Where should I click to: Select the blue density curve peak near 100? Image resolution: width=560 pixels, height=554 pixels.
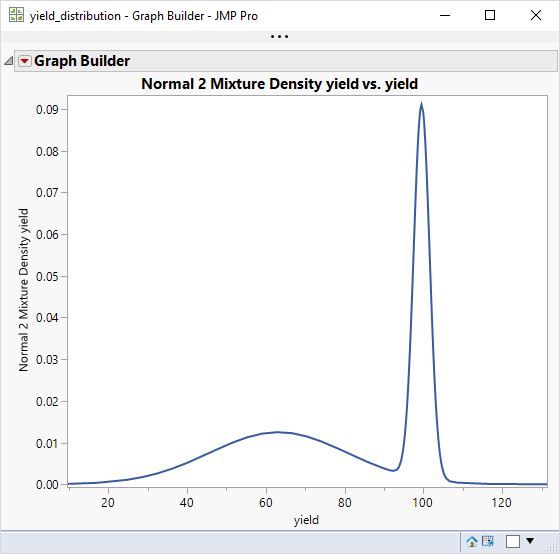click(421, 105)
